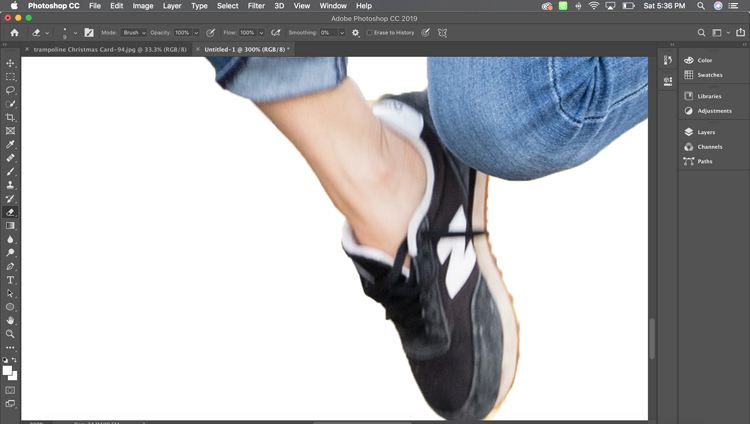The image size is (750, 424).
Task: Switch to trampoline Christmas Card-94.jpg tab
Action: click(x=110, y=49)
